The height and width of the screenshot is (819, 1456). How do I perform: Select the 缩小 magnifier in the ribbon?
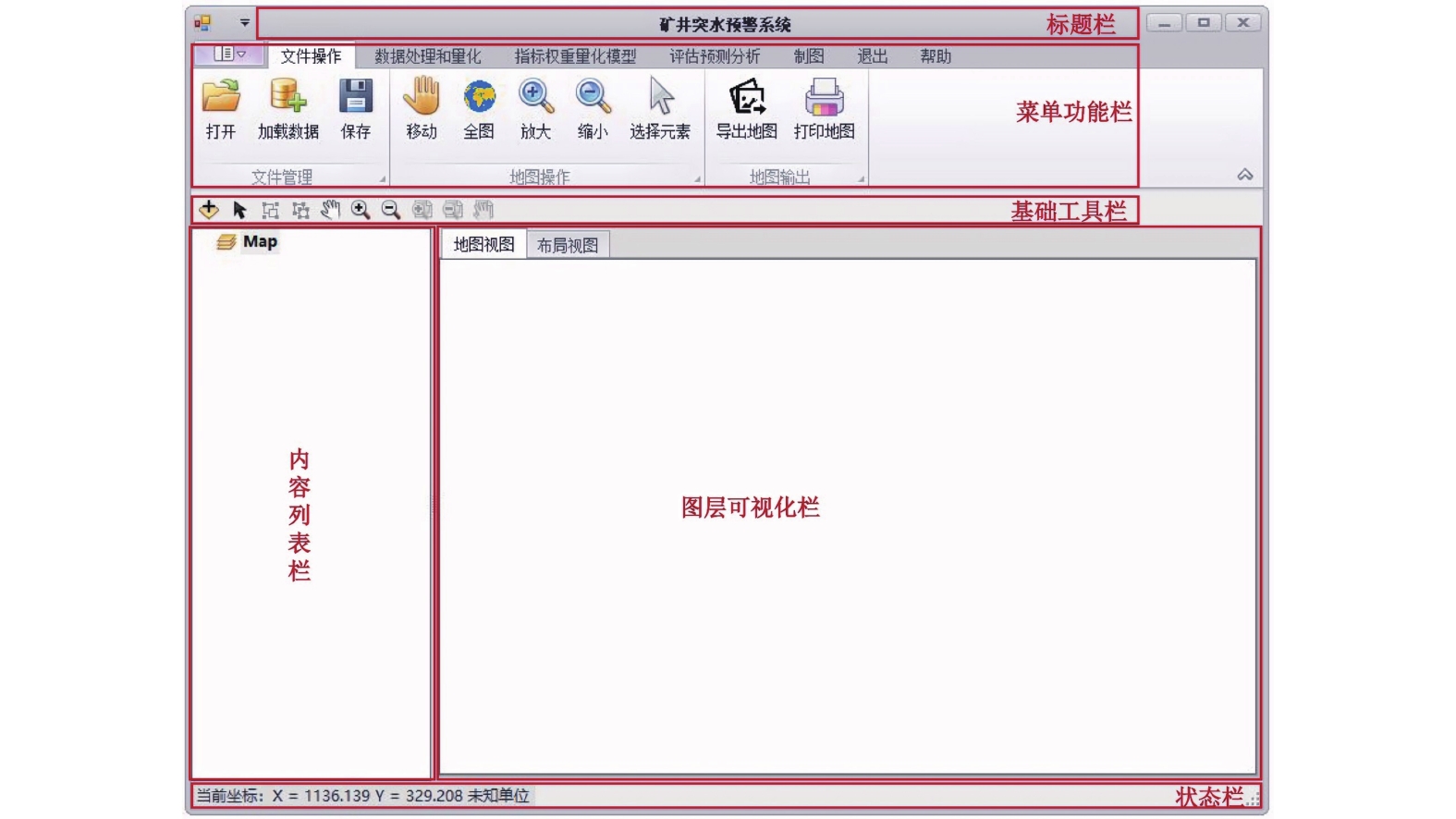pyautogui.click(x=593, y=97)
